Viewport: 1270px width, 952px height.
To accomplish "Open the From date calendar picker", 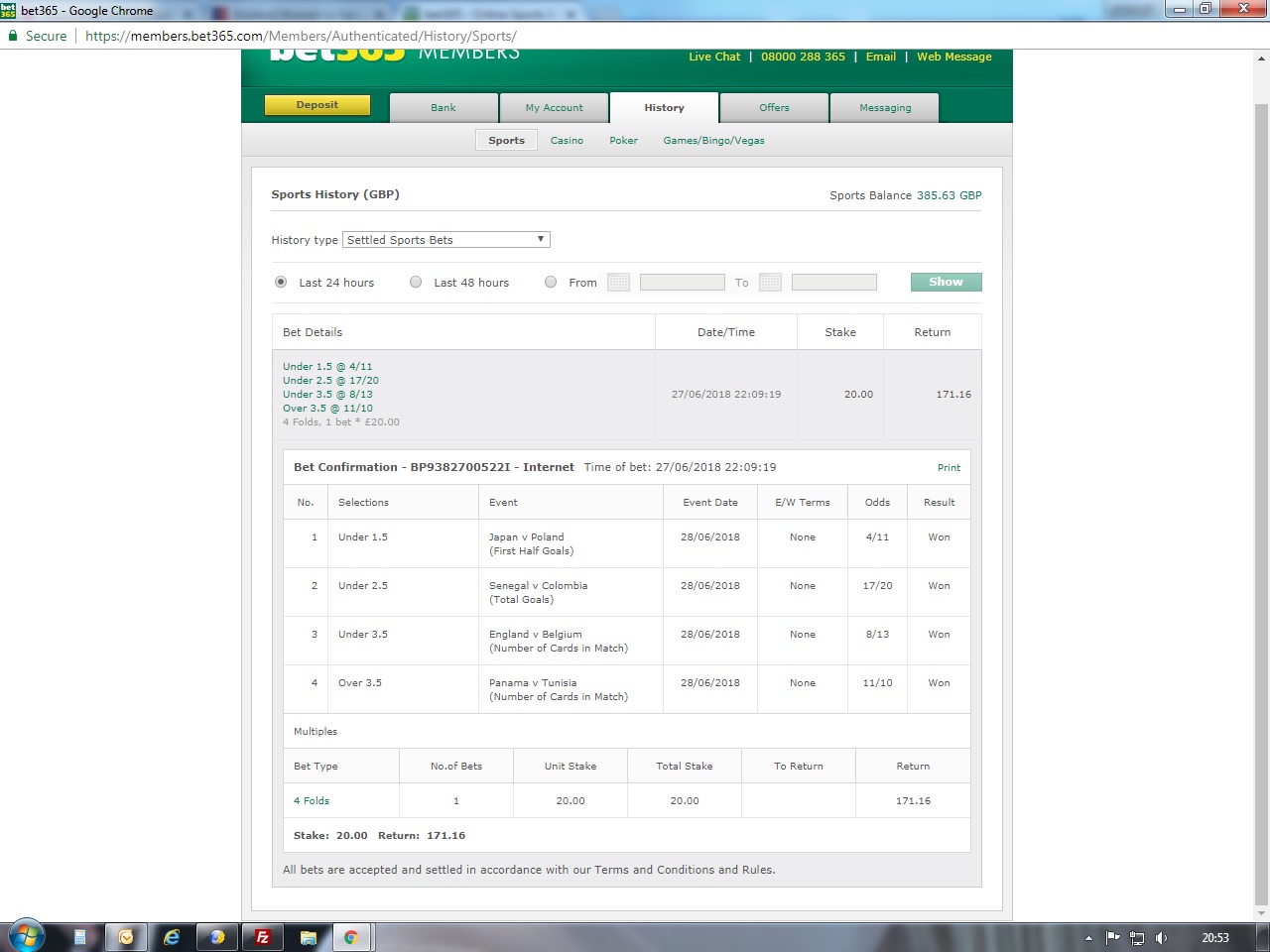I will point(618,283).
